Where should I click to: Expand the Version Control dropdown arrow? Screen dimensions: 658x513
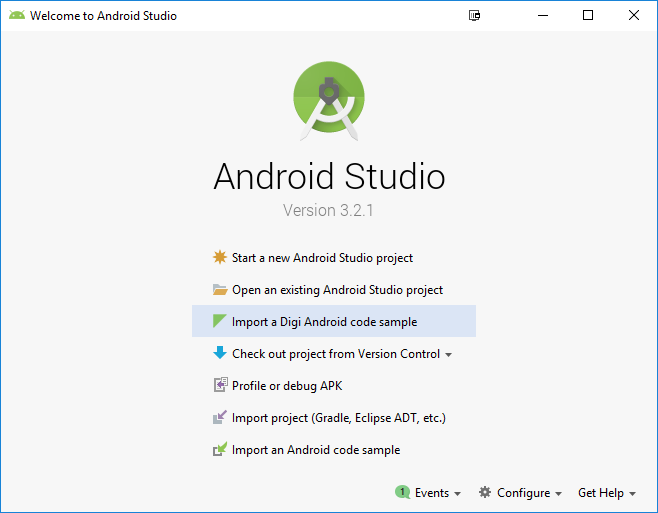(x=448, y=355)
